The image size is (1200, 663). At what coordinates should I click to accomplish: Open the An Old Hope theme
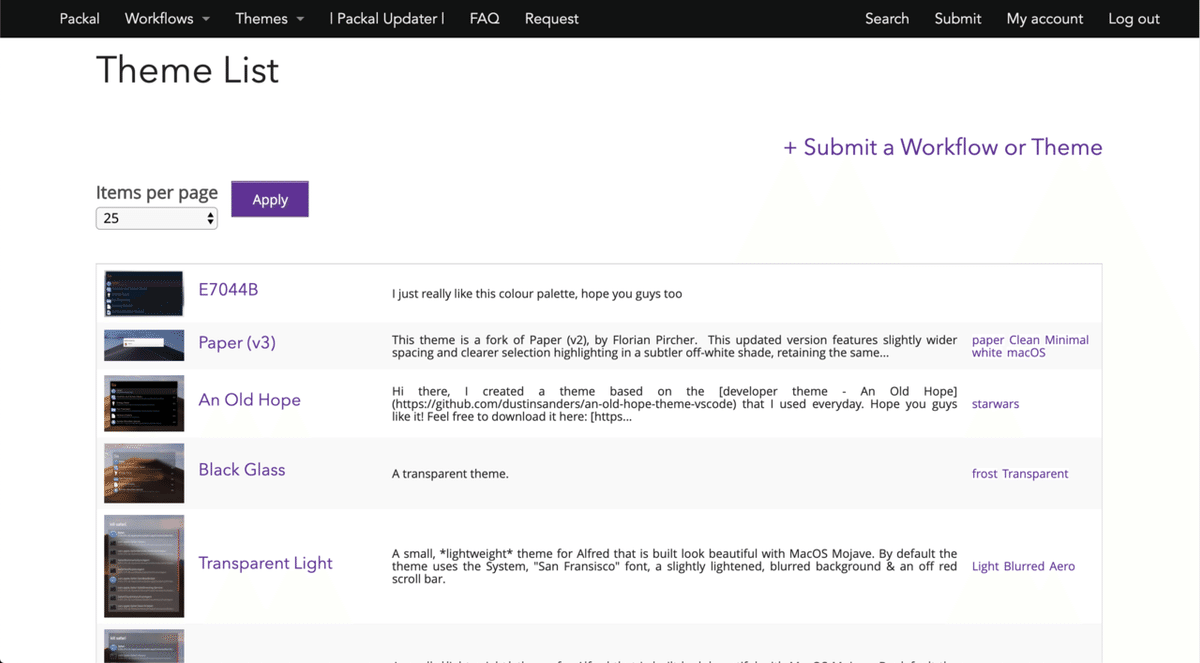click(x=249, y=400)
